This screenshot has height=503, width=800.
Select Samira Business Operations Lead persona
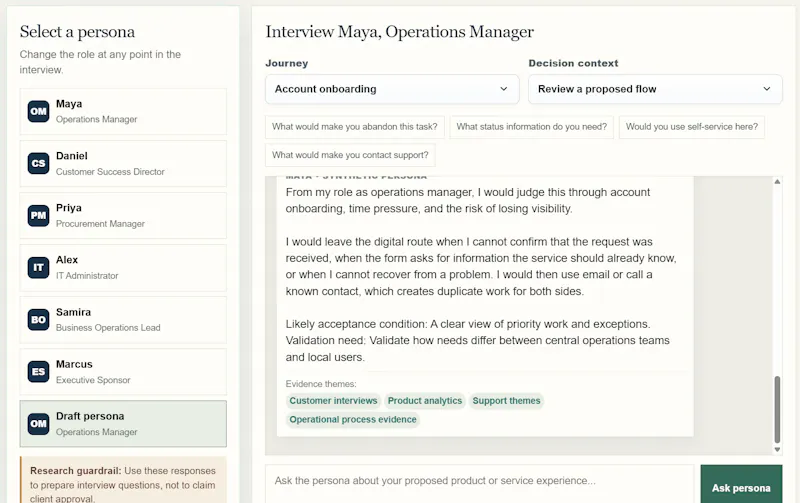pyautogui.click(x=123, y=319)
